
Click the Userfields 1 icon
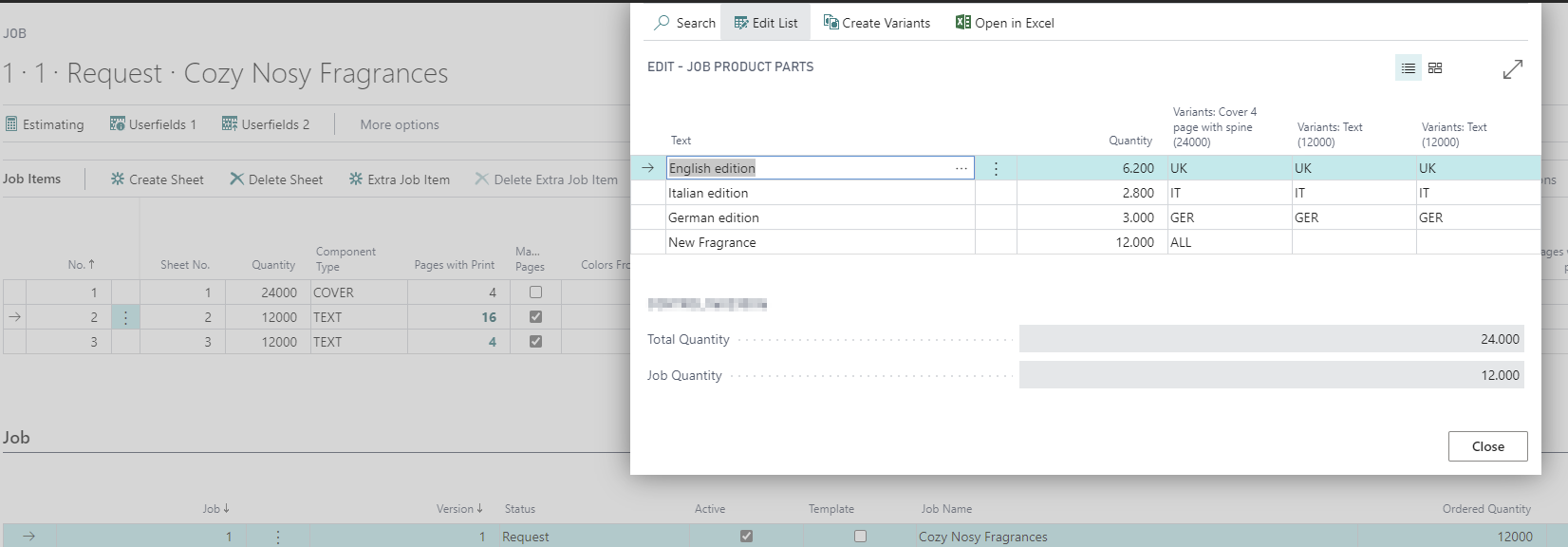pos(118,123)
